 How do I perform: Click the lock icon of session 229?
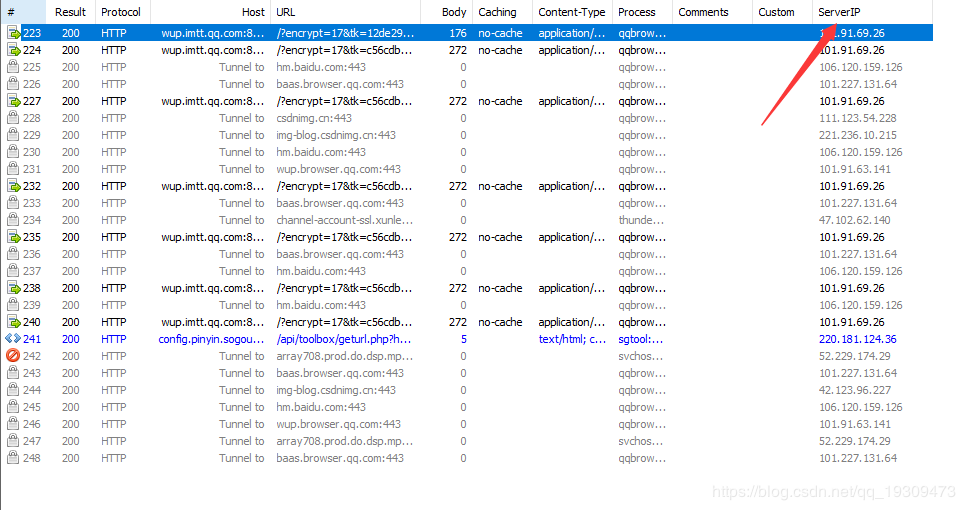coord(13,135)
